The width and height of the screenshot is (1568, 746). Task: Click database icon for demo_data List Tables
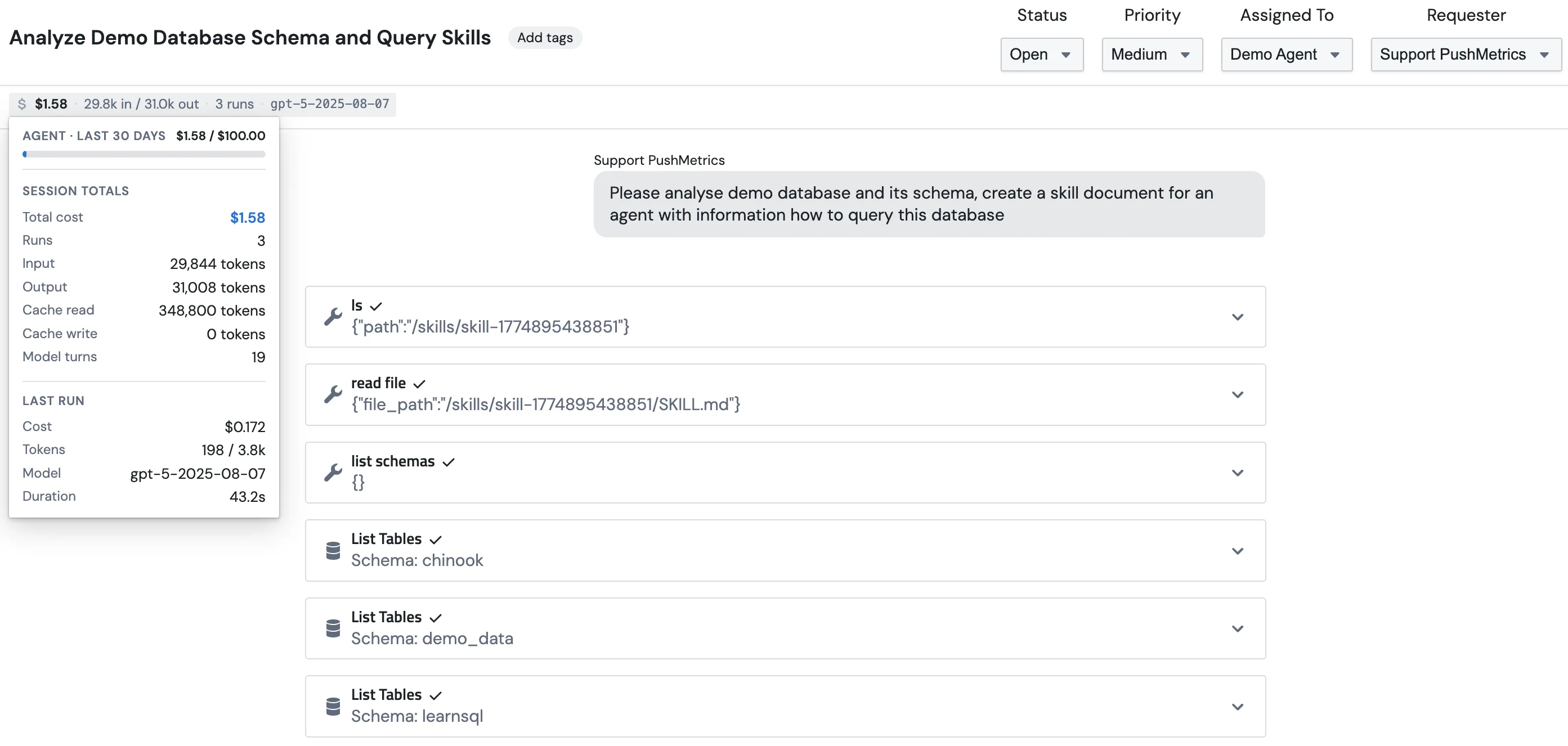pyautogui.click(x=333, y=628)
